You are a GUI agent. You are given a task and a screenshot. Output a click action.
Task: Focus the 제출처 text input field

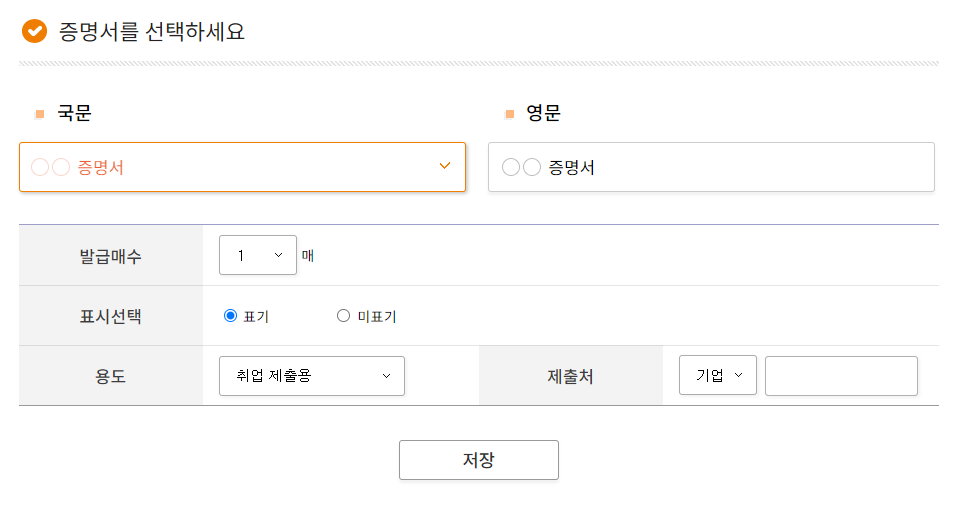click(x=841, y=376)
